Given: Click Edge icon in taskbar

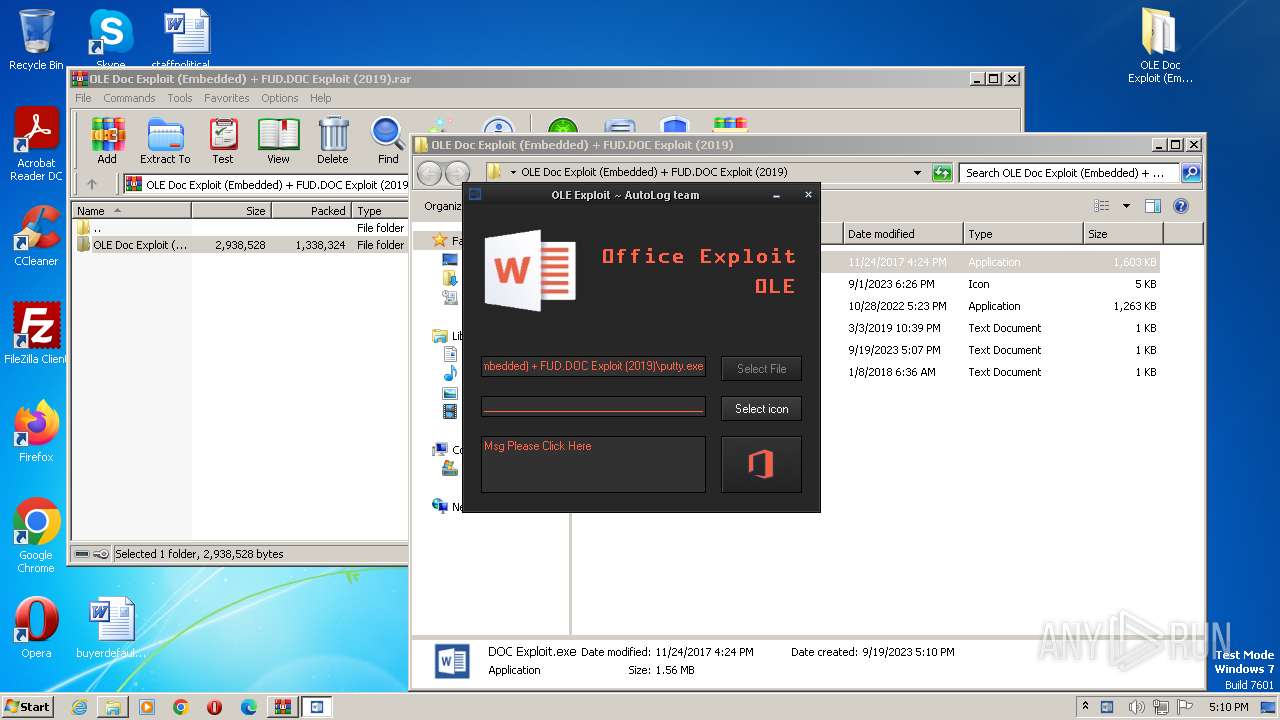Looking at the screenshot, I should click(248, 707).
